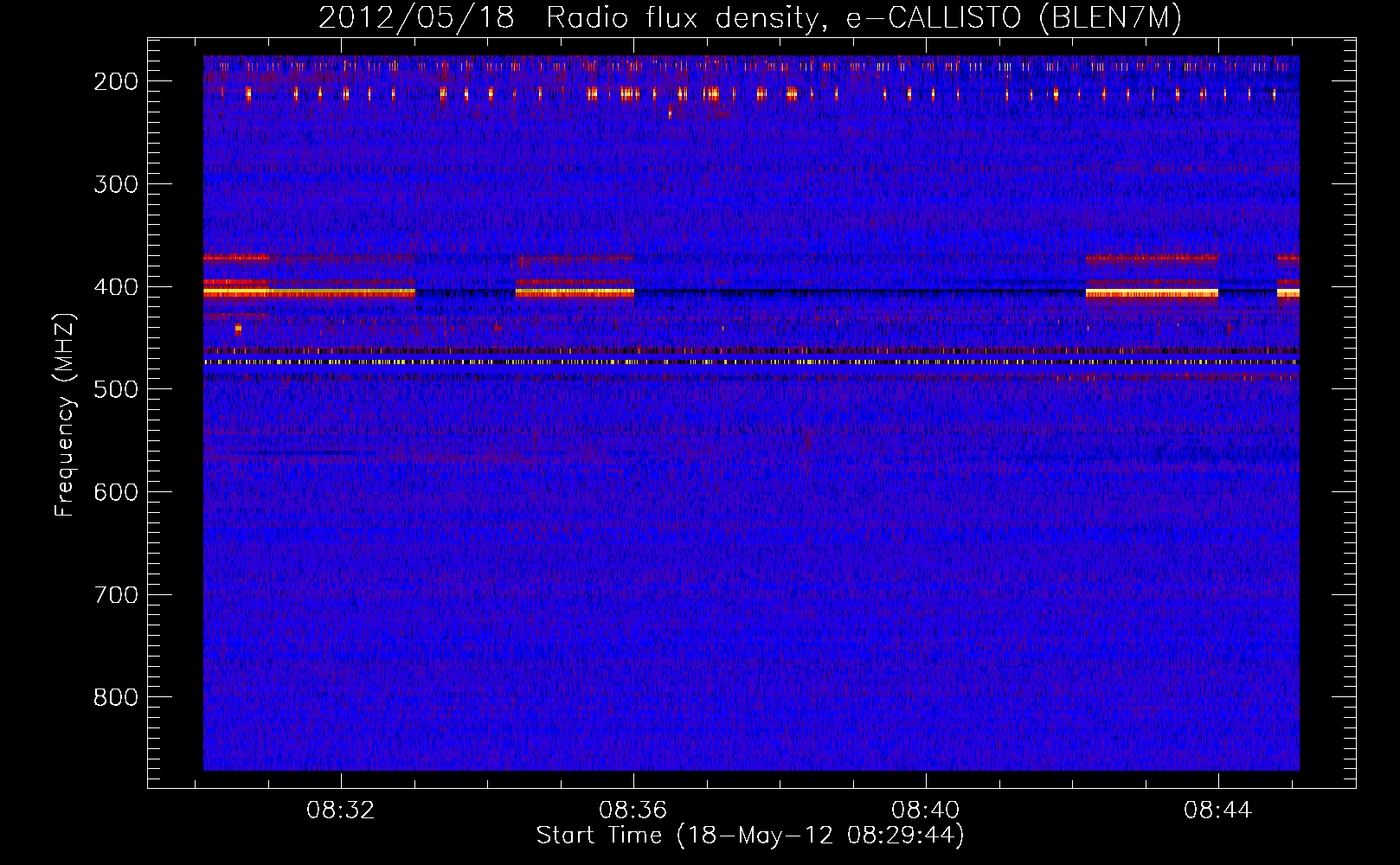Click the 800 frequency tick label
Screen dimensions: 1400x865
coord(116,697)
